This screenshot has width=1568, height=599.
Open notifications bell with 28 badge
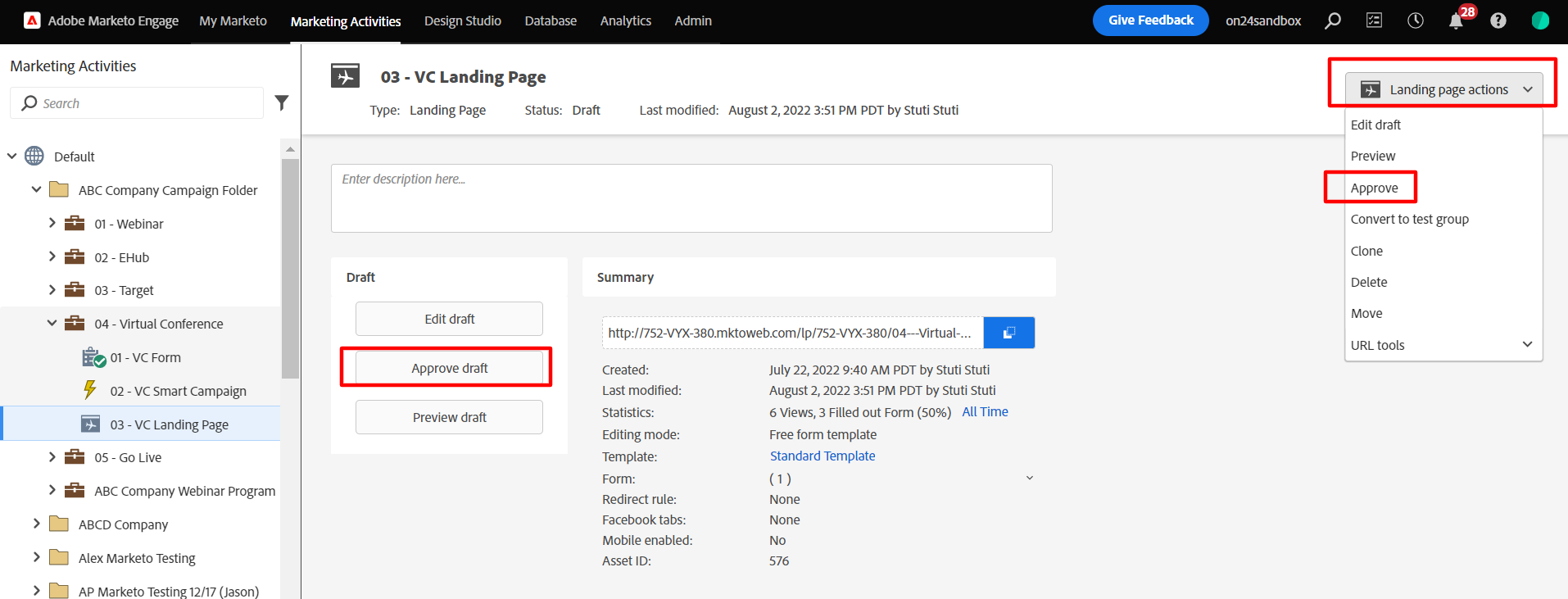1457,20
